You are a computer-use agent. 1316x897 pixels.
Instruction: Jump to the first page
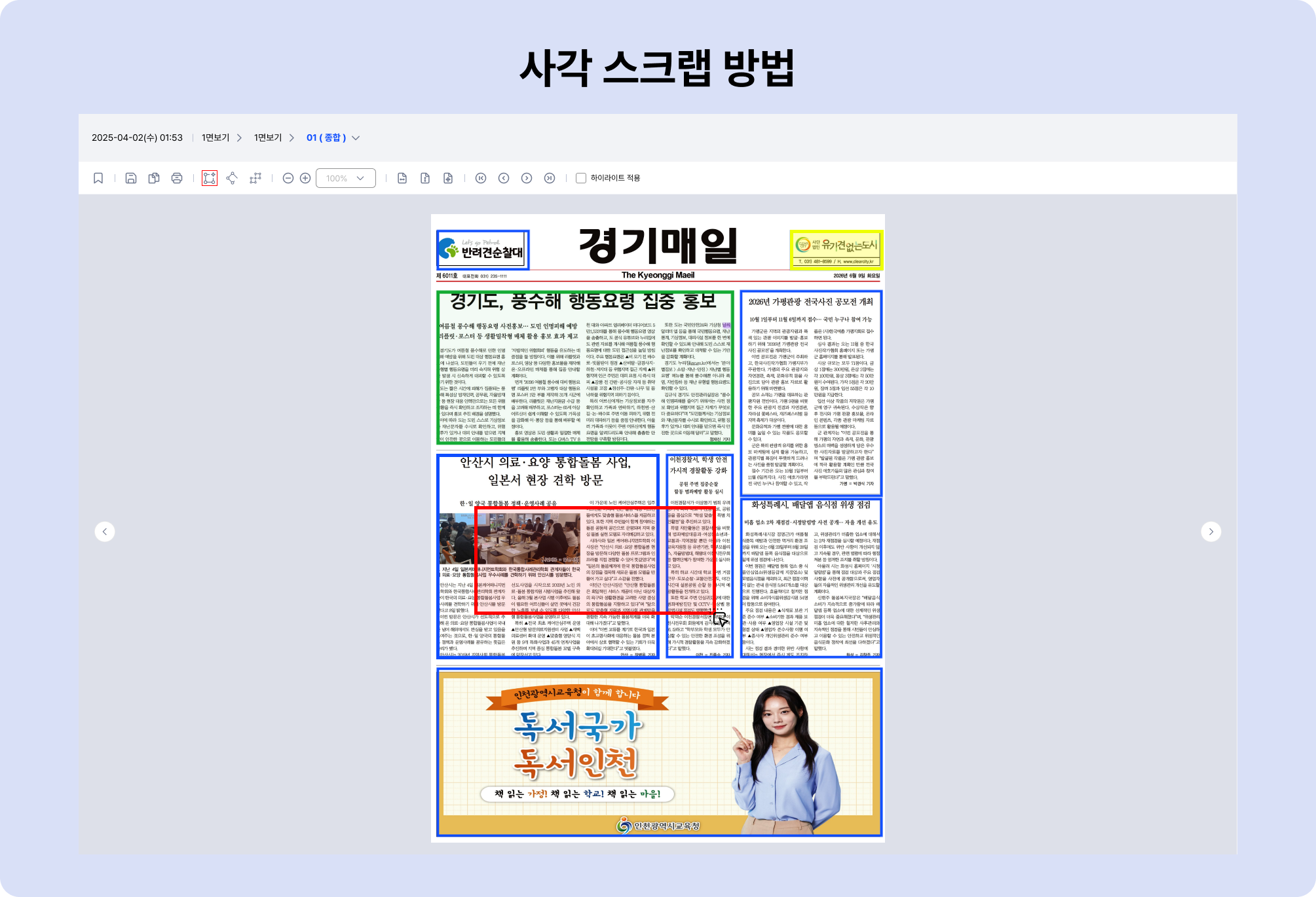pyautogui.click(x=481, y=178)
